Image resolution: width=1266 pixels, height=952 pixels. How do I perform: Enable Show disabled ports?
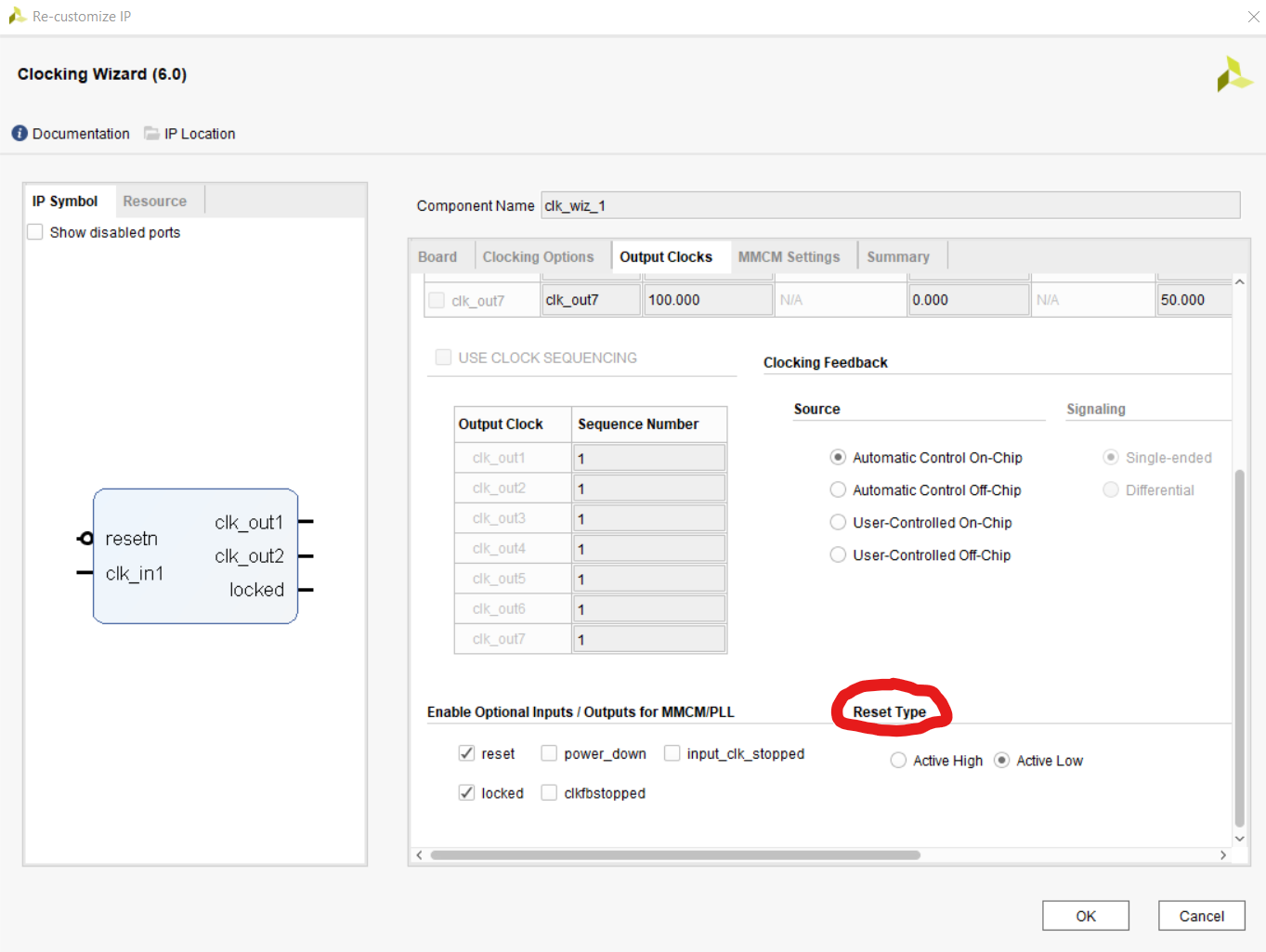34,231
